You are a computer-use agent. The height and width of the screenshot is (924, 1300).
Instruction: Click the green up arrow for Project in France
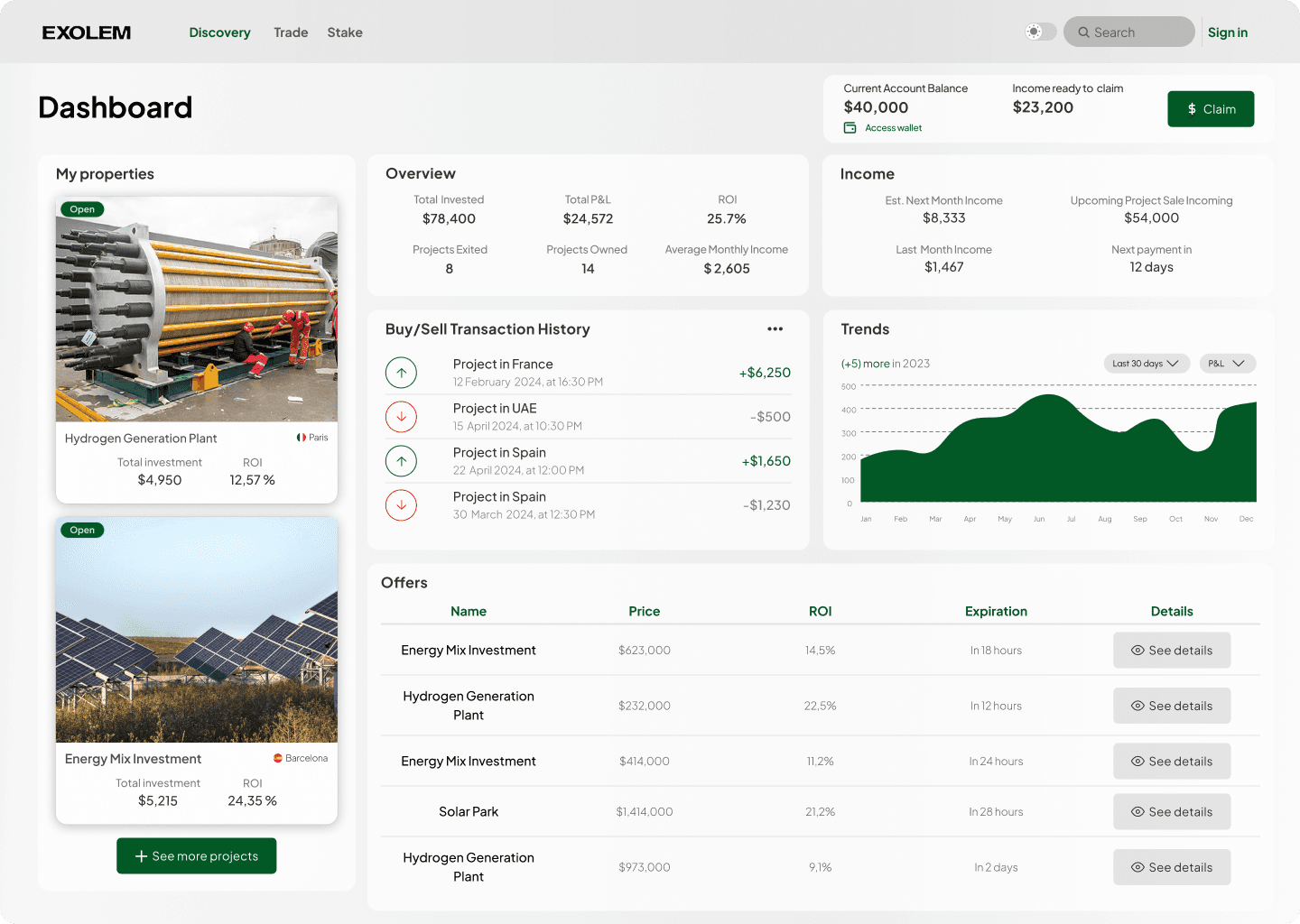click(401, 373)
